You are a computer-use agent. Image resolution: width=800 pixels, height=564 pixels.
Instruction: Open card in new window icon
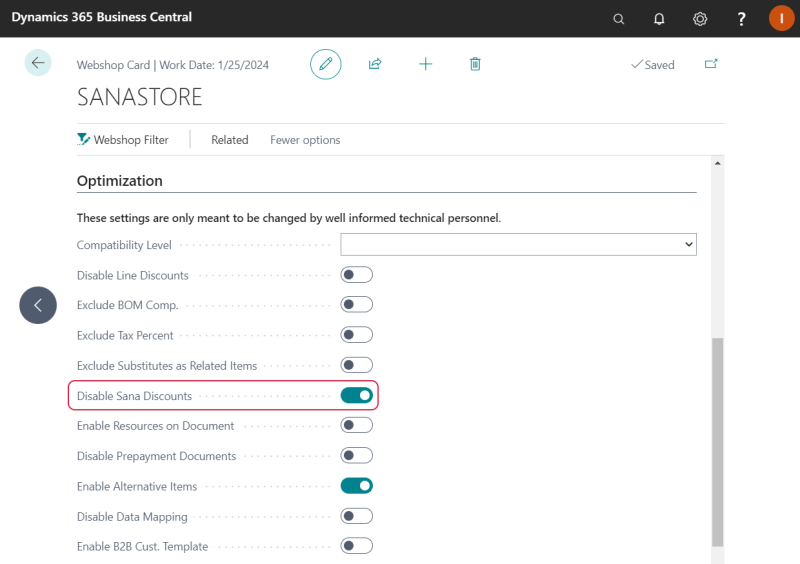[x=711, y=64]
